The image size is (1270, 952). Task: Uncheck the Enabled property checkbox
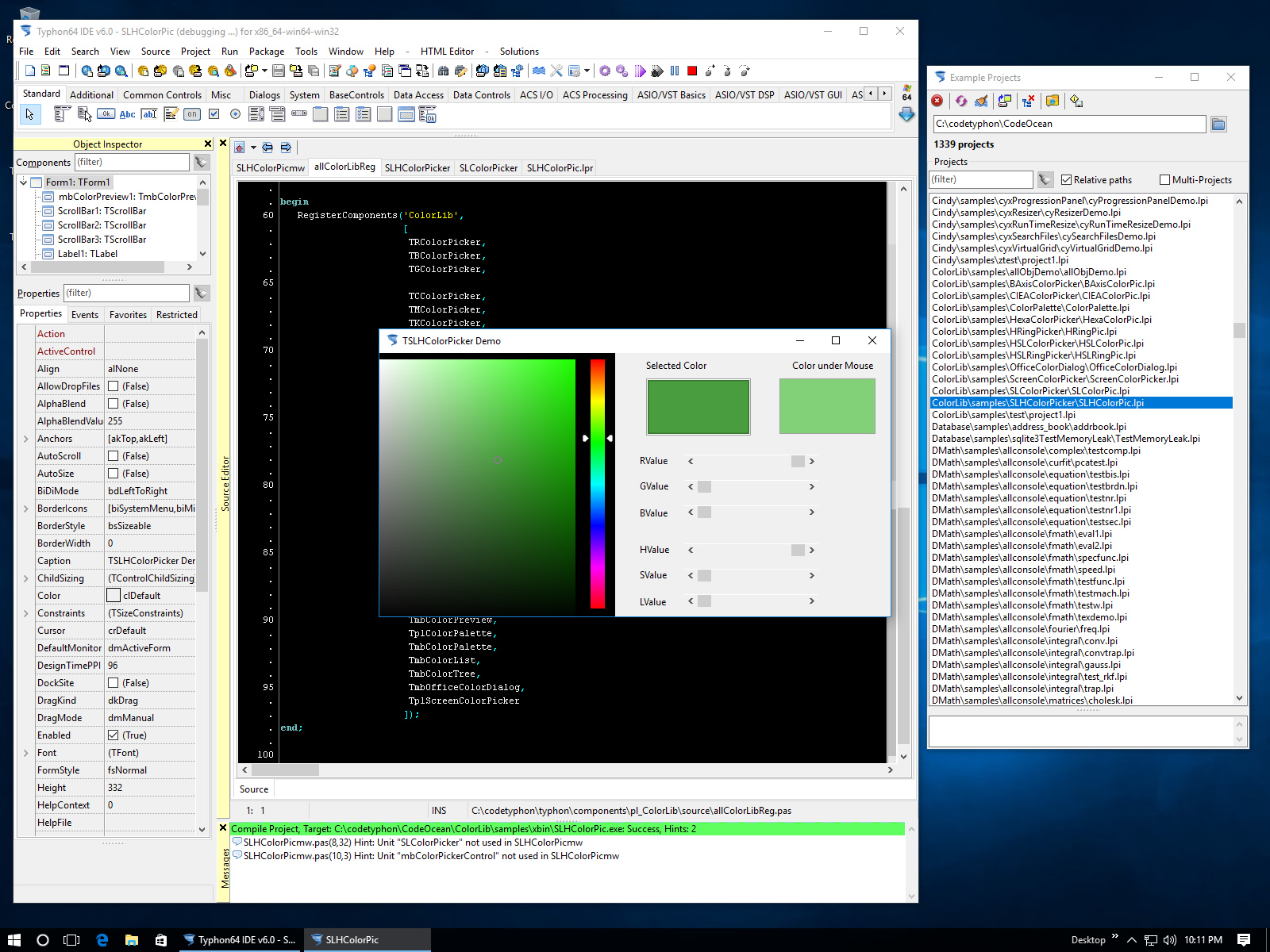(114, 735)
